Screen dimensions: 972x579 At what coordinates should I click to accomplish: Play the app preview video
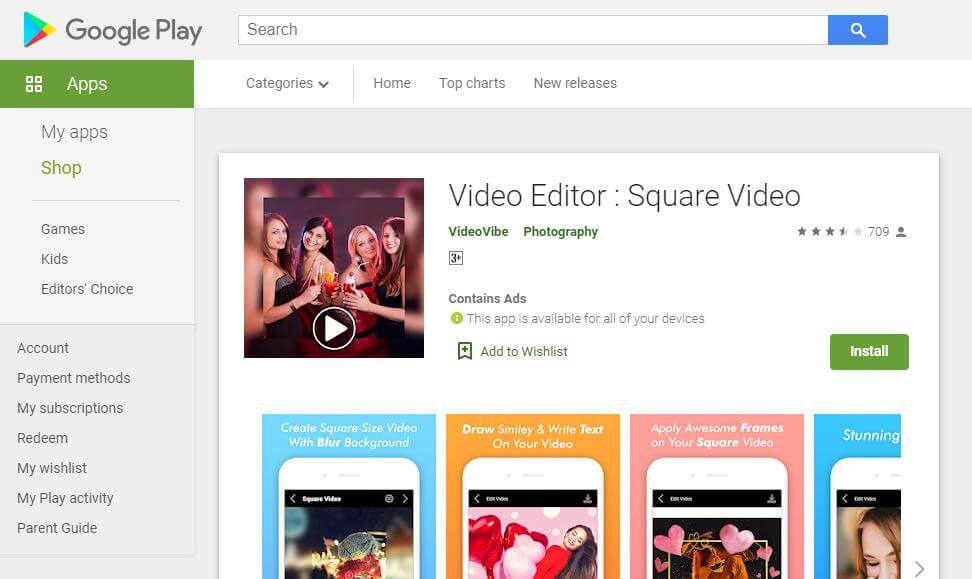pyautogui.click(x=334, y=329)
